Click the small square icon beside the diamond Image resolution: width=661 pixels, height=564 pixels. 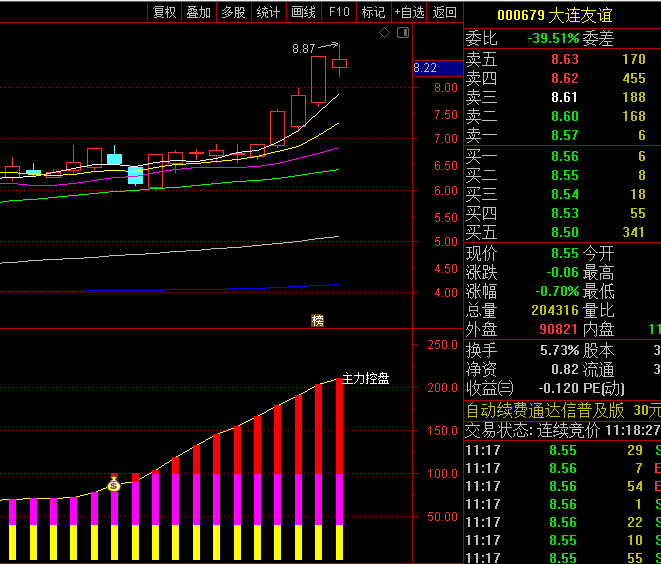tap(402, 33)
